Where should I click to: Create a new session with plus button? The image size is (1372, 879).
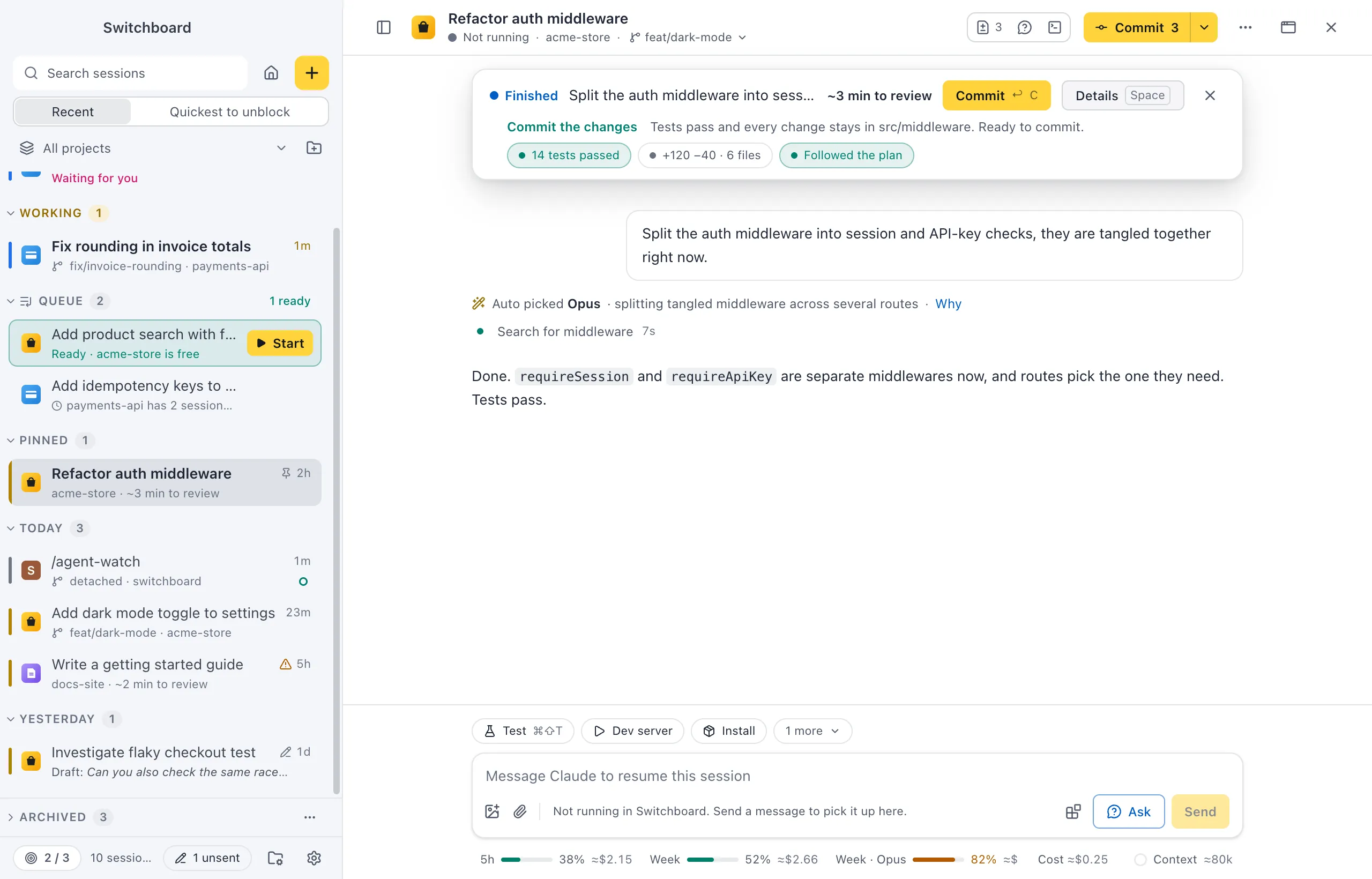coord(311,73)
